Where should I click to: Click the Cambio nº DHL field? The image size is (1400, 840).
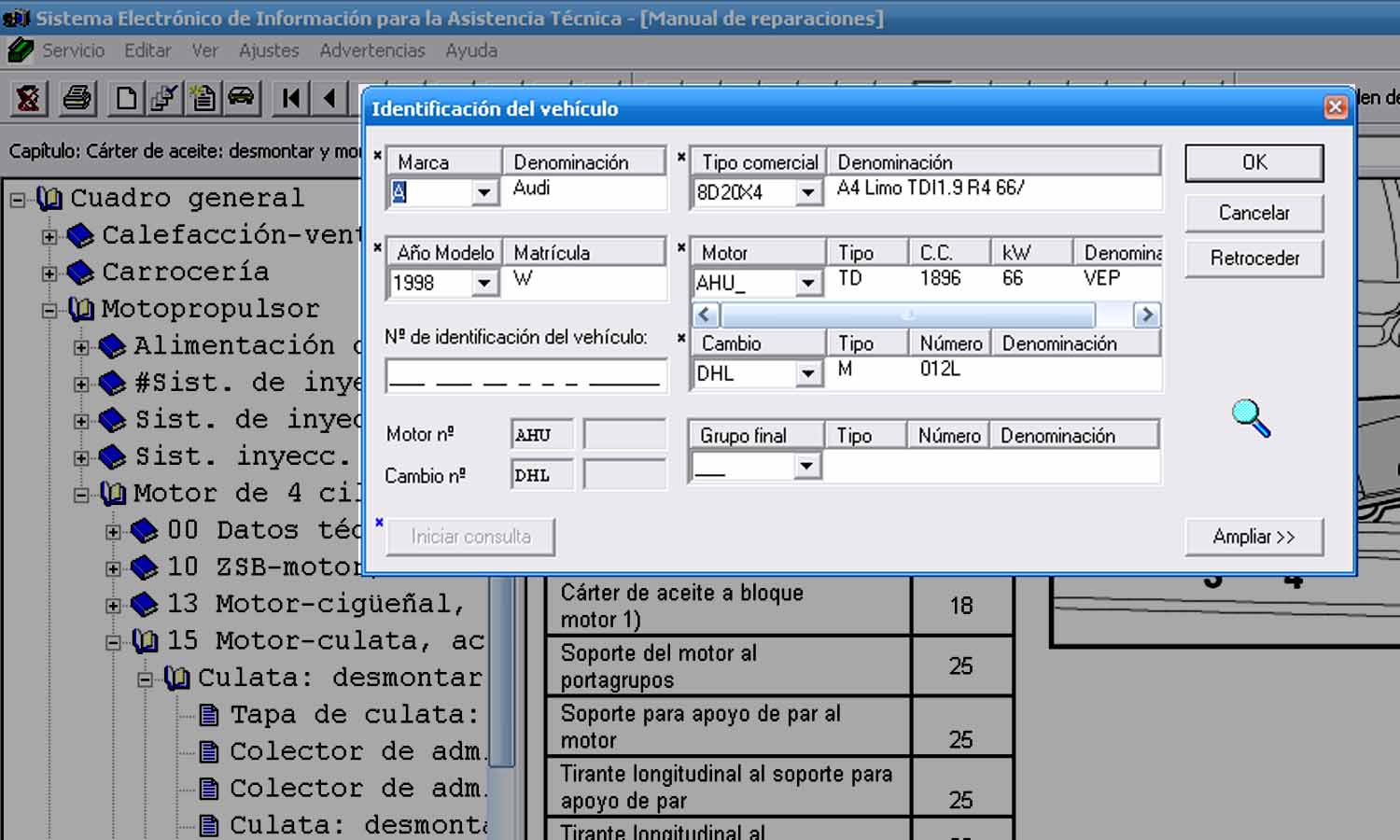click(541, 475)
